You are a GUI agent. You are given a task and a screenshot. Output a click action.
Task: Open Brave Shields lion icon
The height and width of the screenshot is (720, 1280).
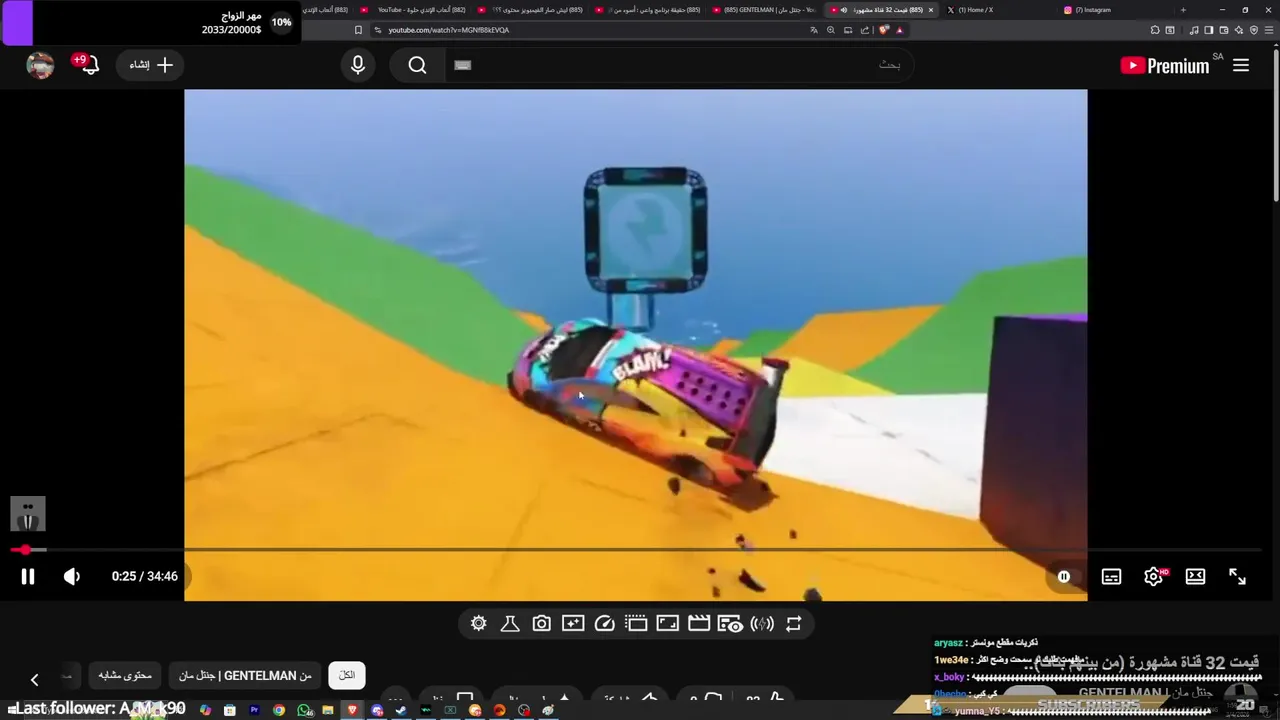pos(884,30)
